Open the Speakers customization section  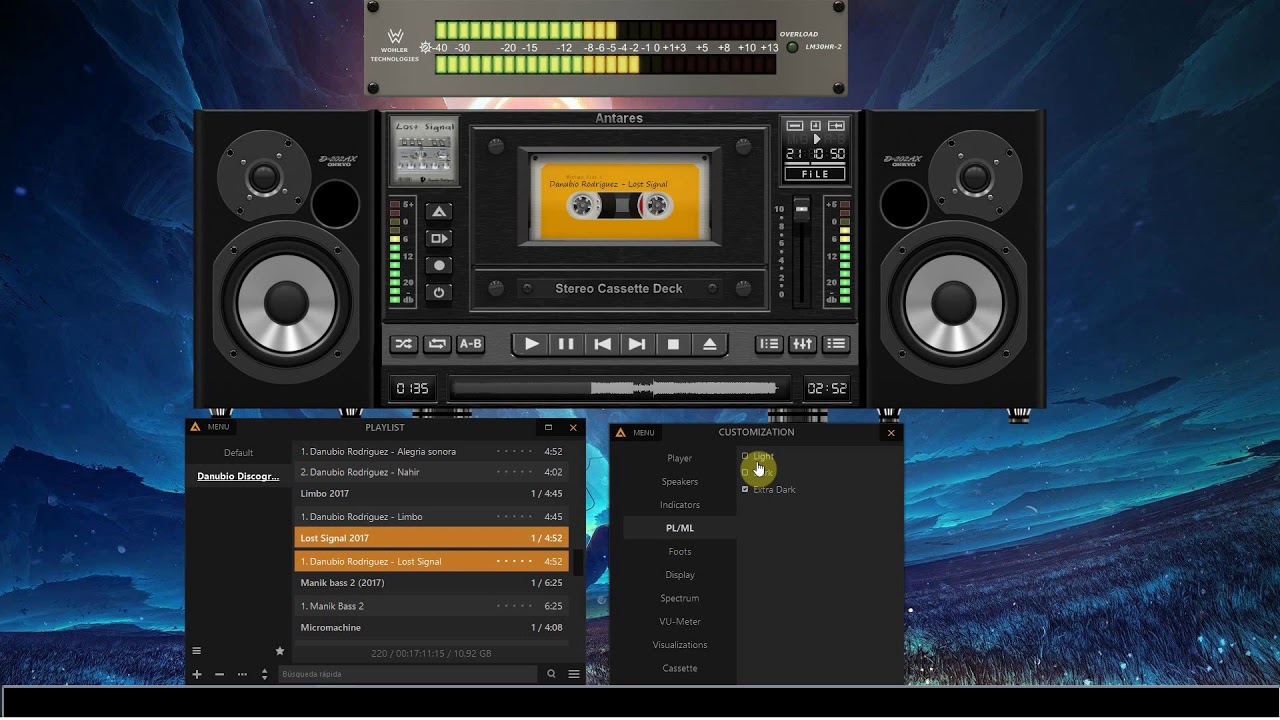pos(680,481)
